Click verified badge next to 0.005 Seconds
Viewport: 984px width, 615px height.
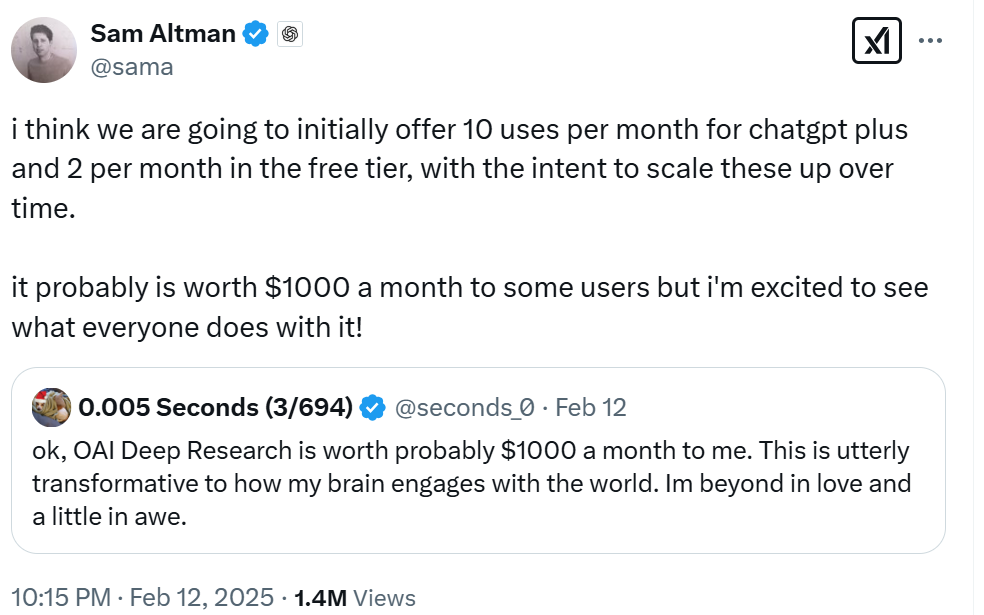click(372, 408)
